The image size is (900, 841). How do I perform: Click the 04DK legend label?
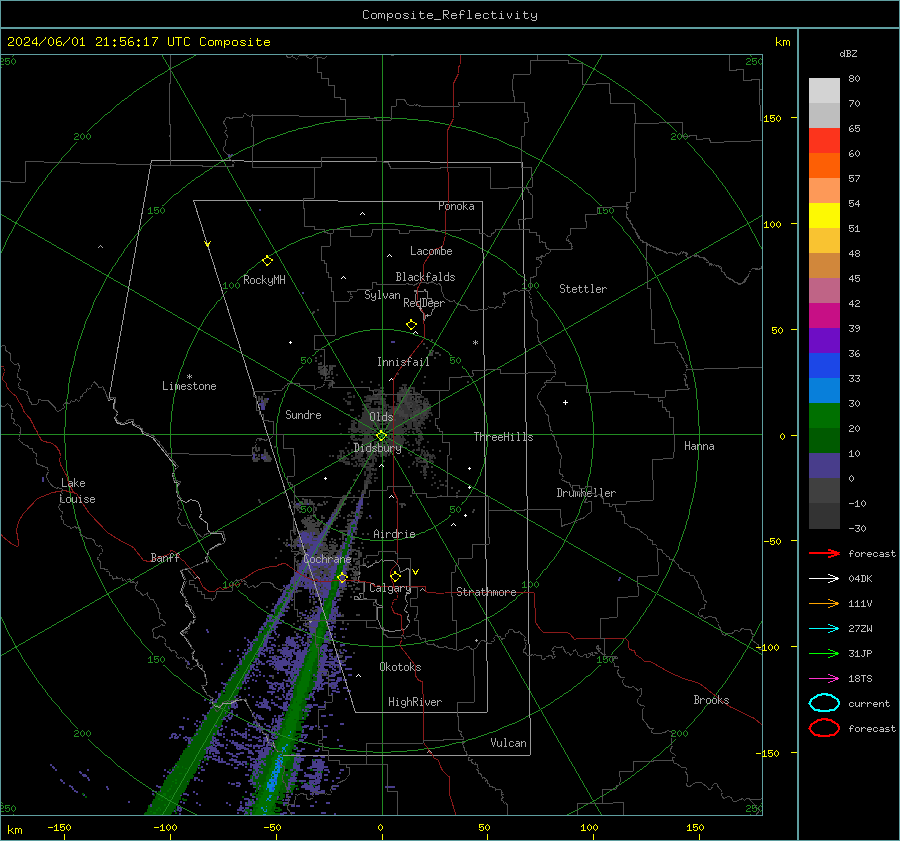pyautogui.click(x=860, y=579)
